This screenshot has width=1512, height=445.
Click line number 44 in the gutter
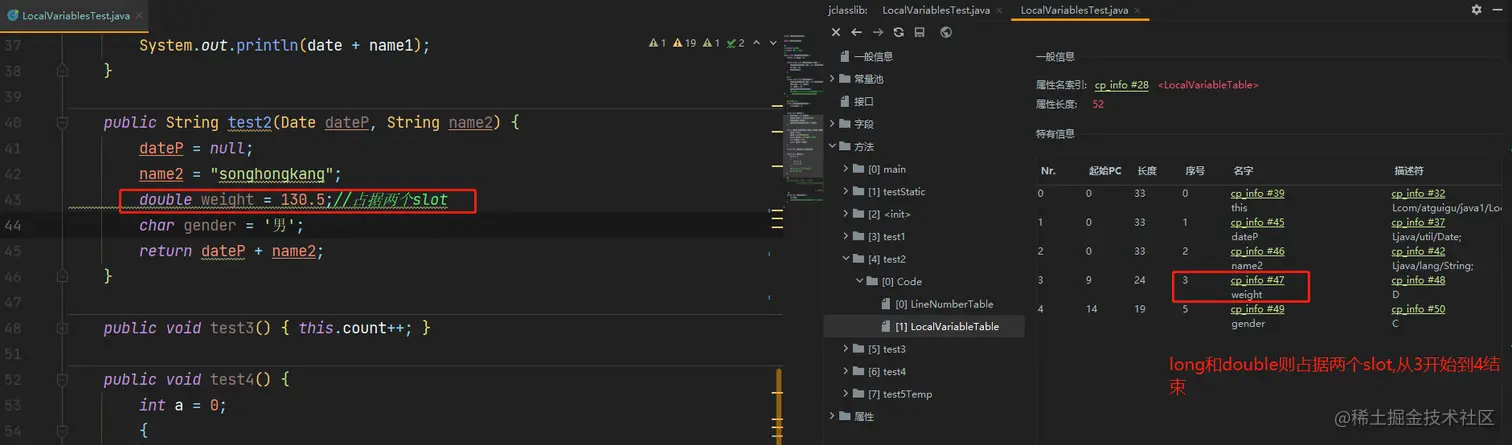(12, 225)
